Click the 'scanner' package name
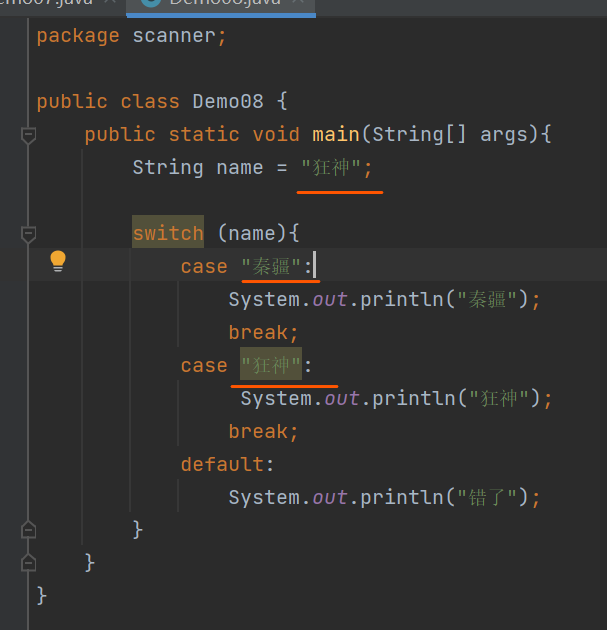Viewport: 607px width, 630px height. click(x=174, y=36)
